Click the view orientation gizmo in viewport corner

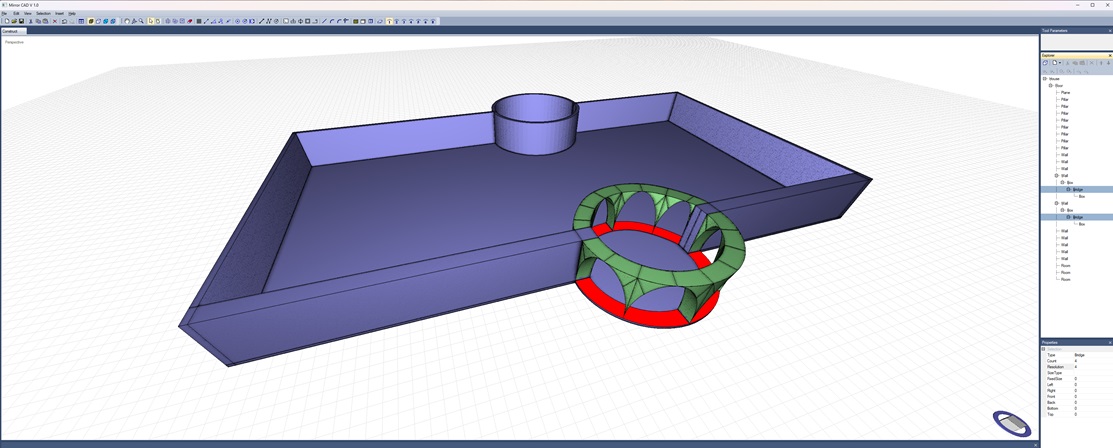(1011, 423)
